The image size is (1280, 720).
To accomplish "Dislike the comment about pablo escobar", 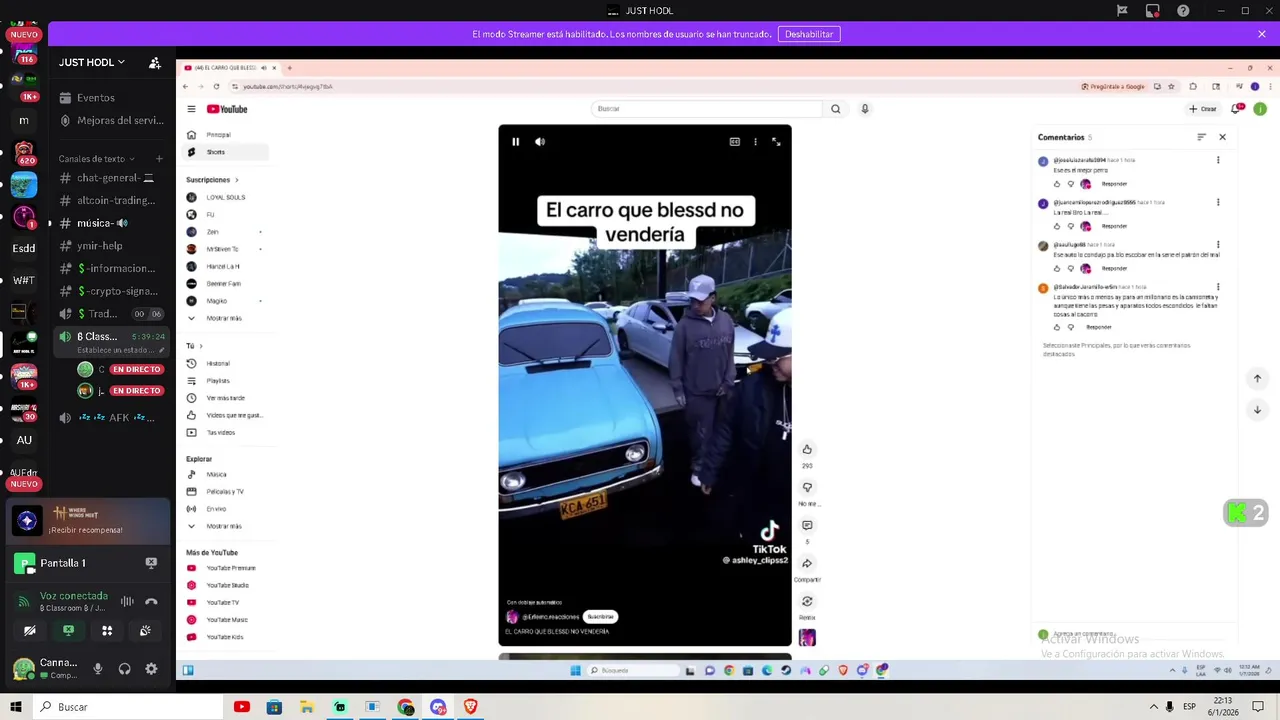I will (1070, 268).
